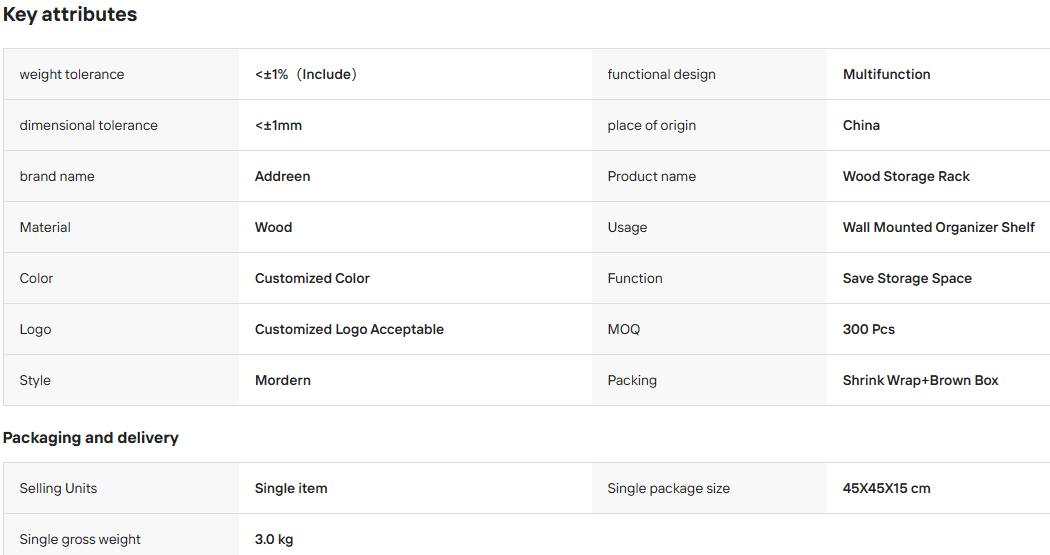Select the 3.0 kg gross weight value
This screenshot has height=555, width=1050.
274,539
